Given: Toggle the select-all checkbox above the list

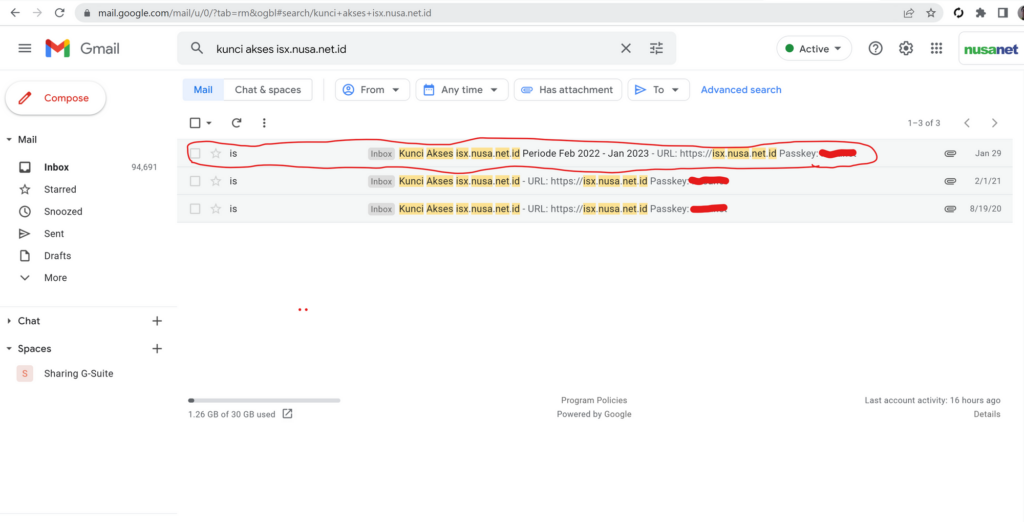Looking at the screenshot, I should [195, 123].
